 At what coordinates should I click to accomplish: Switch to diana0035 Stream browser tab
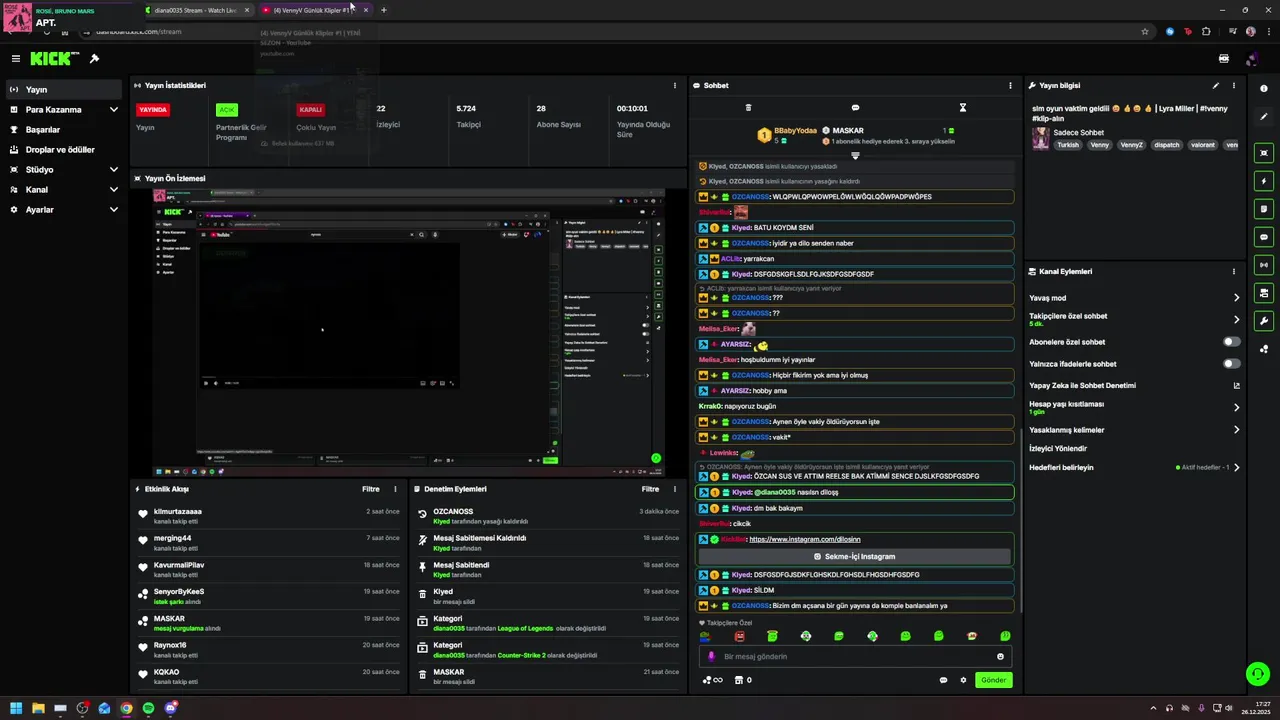197,10
